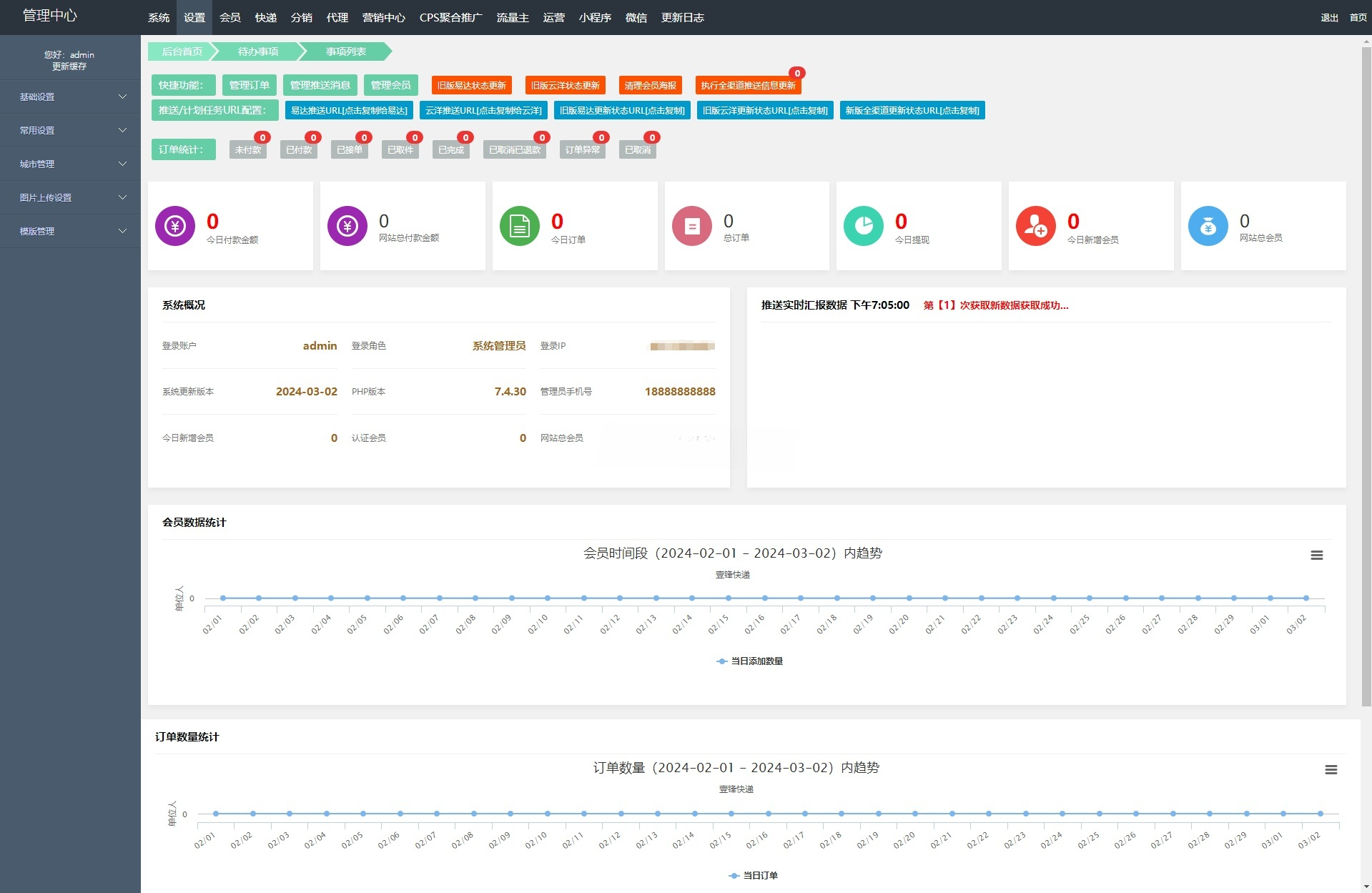The image size is (1372, 893).
Task: Click the blue 网站总会员 money bag icon
Action: (1208, 226)
